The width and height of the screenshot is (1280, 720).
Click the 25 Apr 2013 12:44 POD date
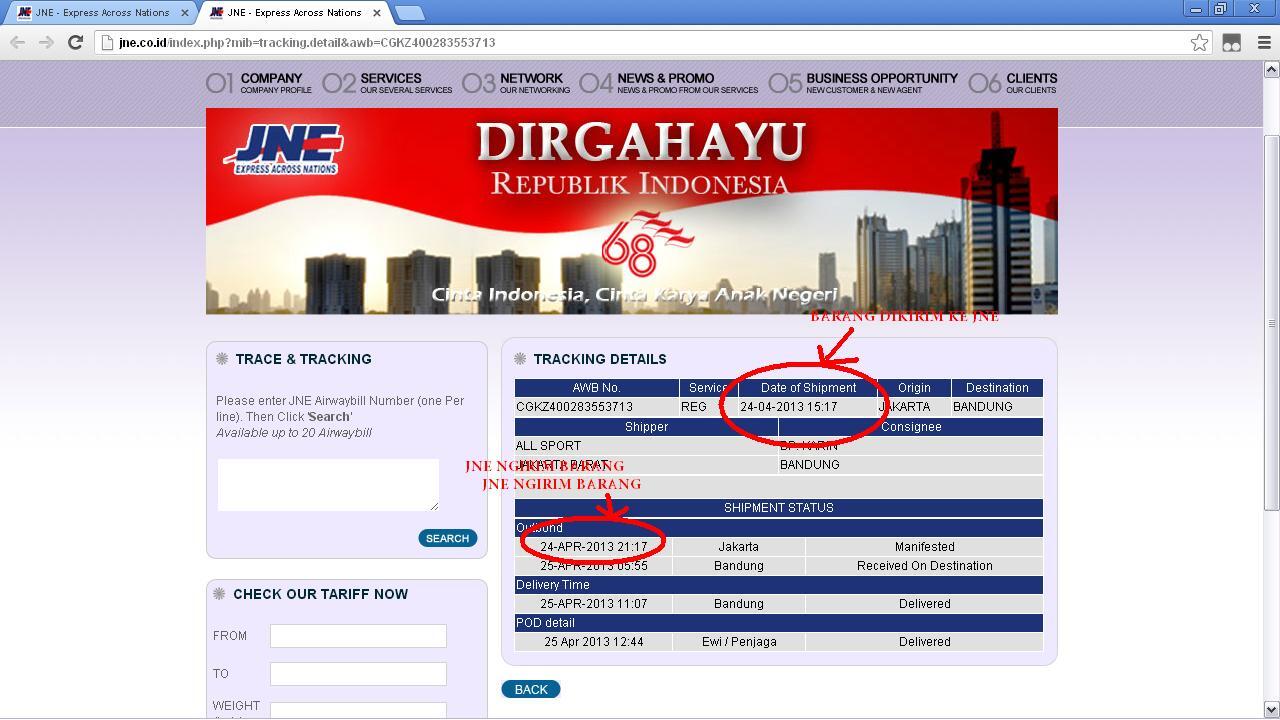pyautogui.click(x=593, y=642)
